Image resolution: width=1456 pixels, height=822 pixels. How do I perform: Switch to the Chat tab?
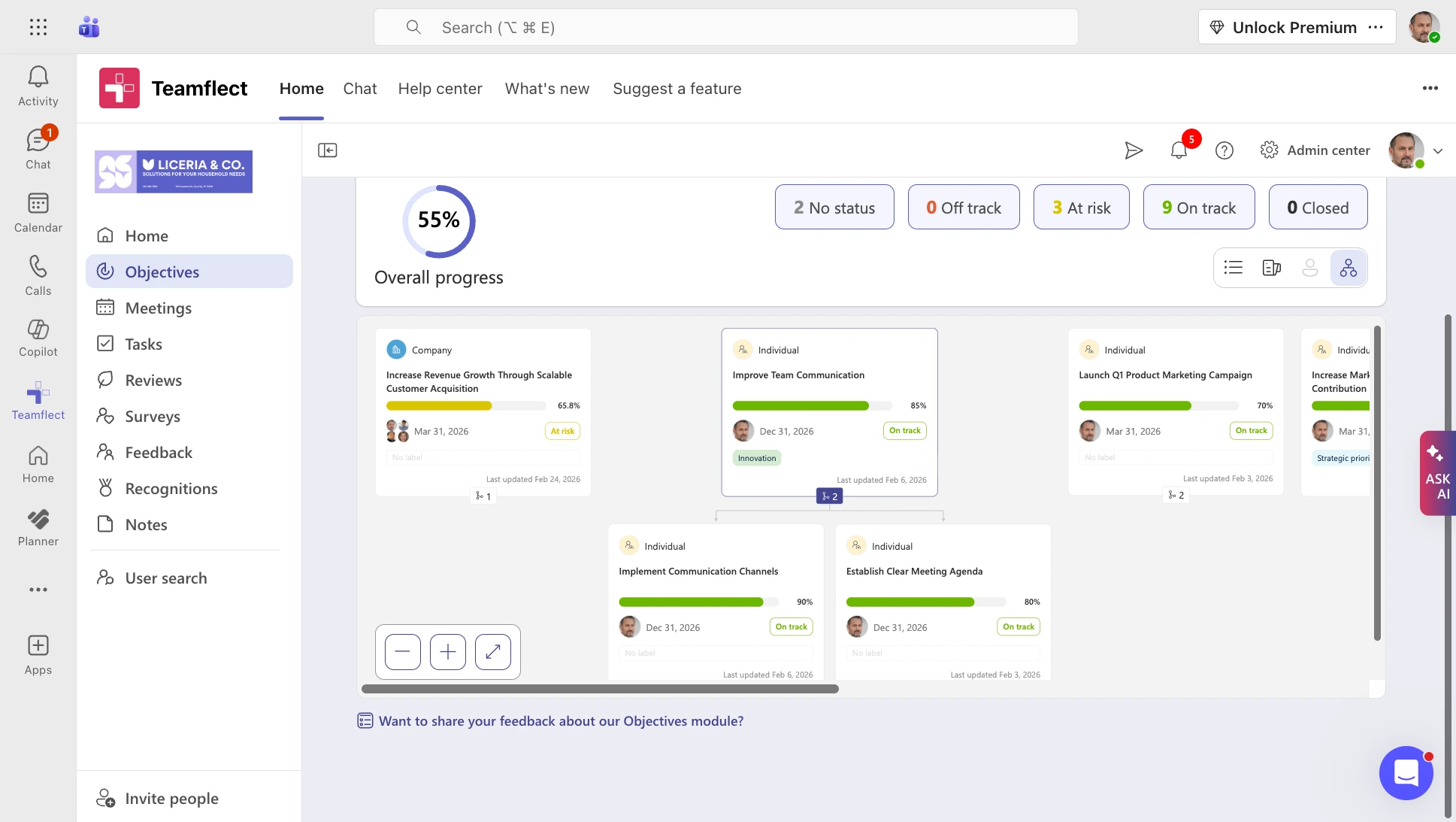(x=360, y=89)
